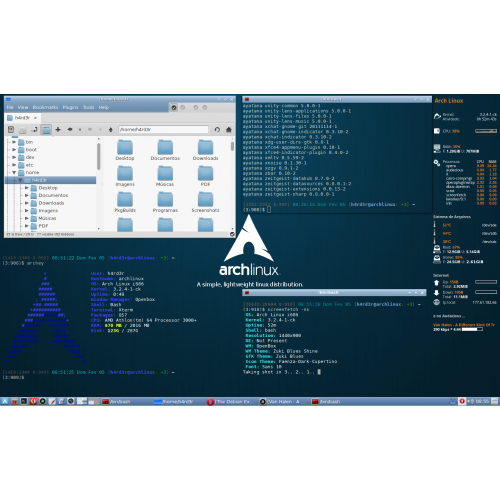Toggle the fourth panel button in menubar
Viewport: 500px width, 500px height.
point(205,107)
